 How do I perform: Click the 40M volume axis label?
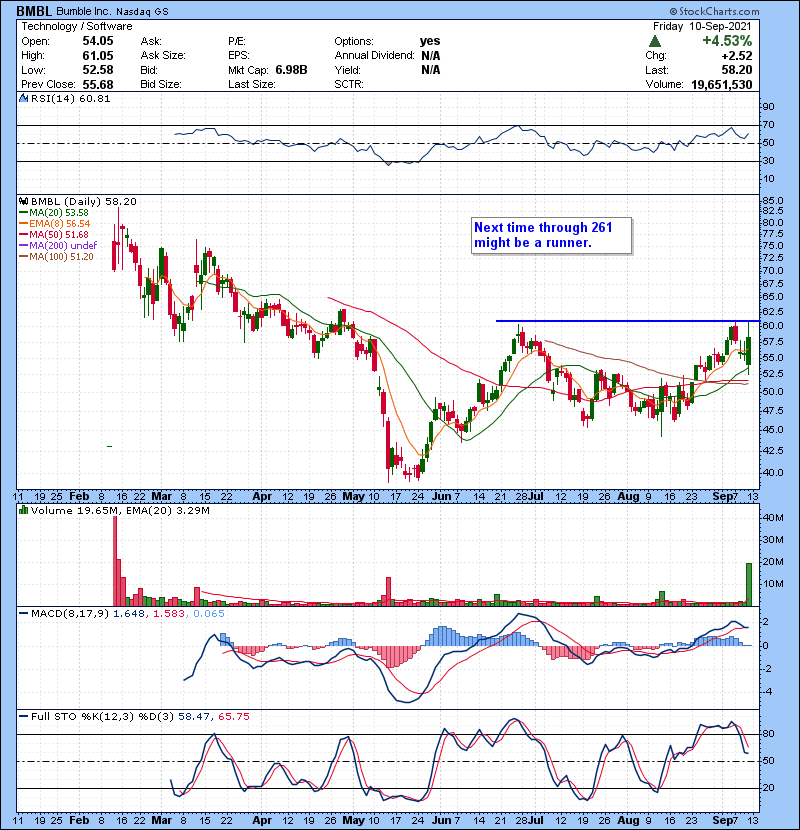coord(774,518)
